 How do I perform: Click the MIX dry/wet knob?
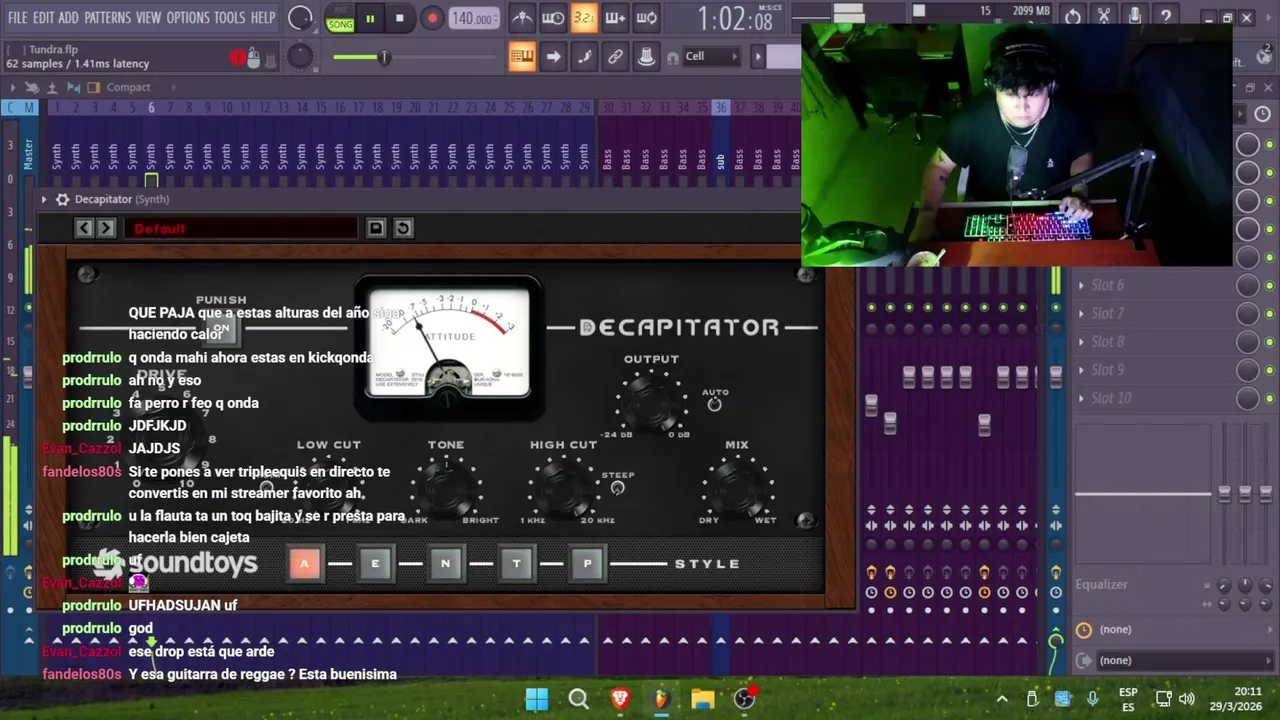pos(737,487)
